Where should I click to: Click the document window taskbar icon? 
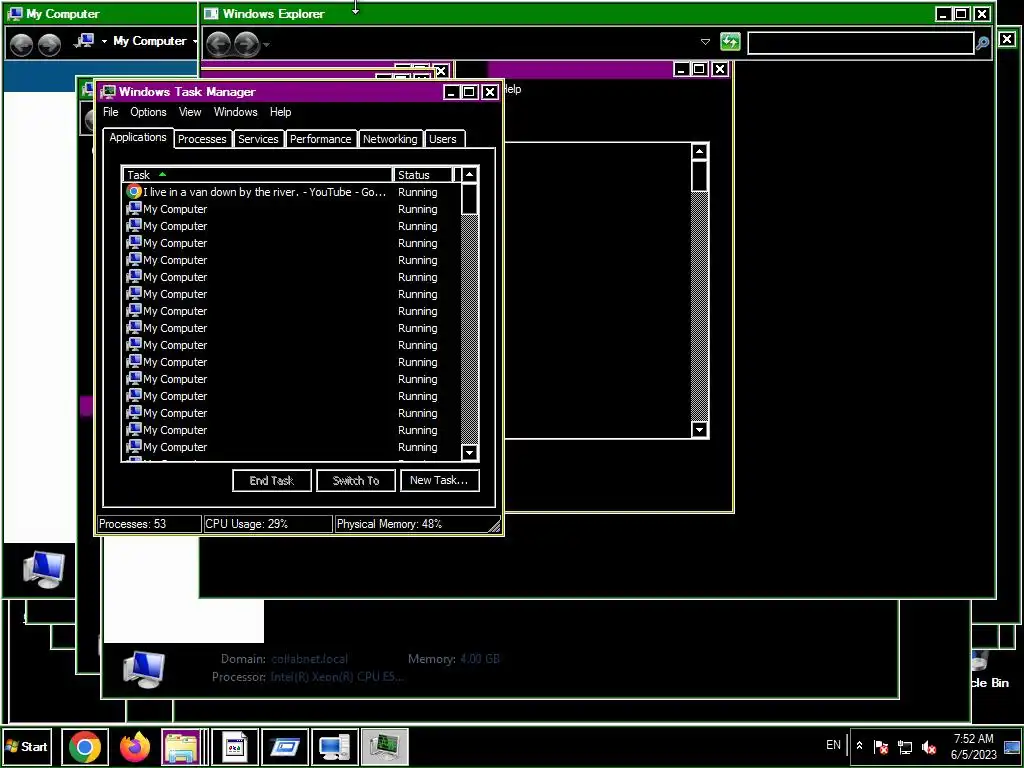[x=234, y=746]
